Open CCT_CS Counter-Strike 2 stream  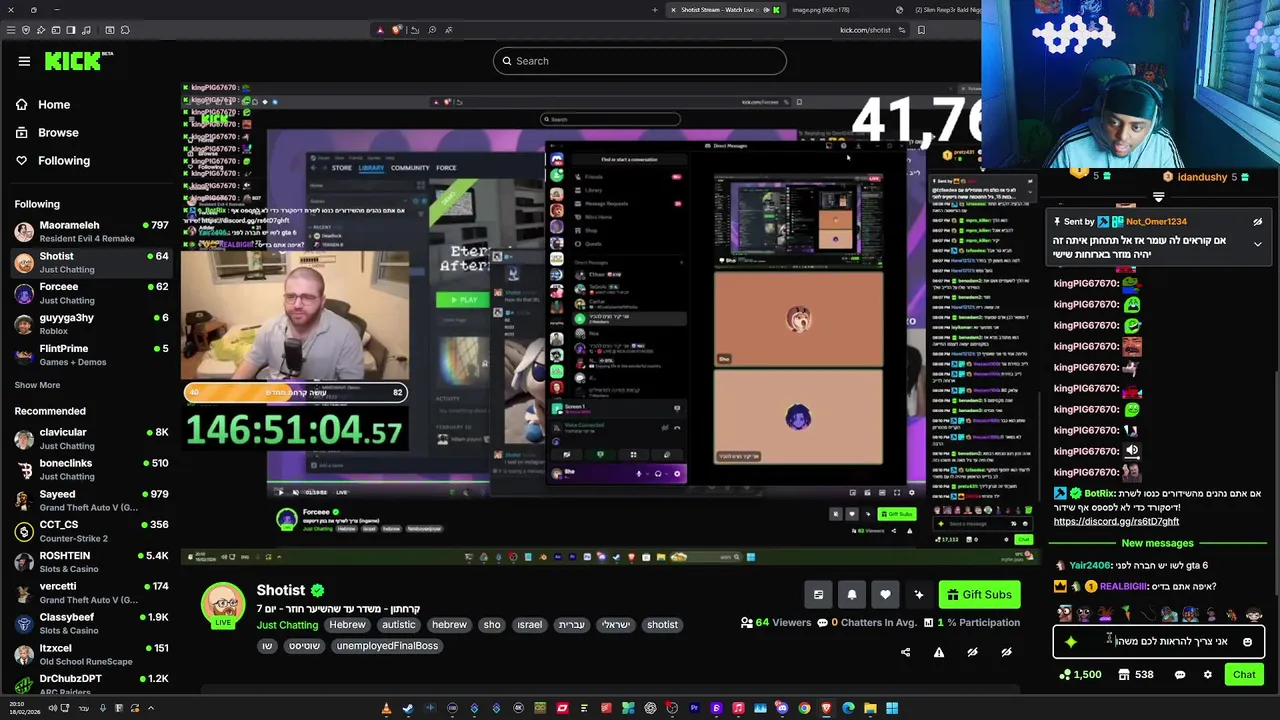coord(92,531)
